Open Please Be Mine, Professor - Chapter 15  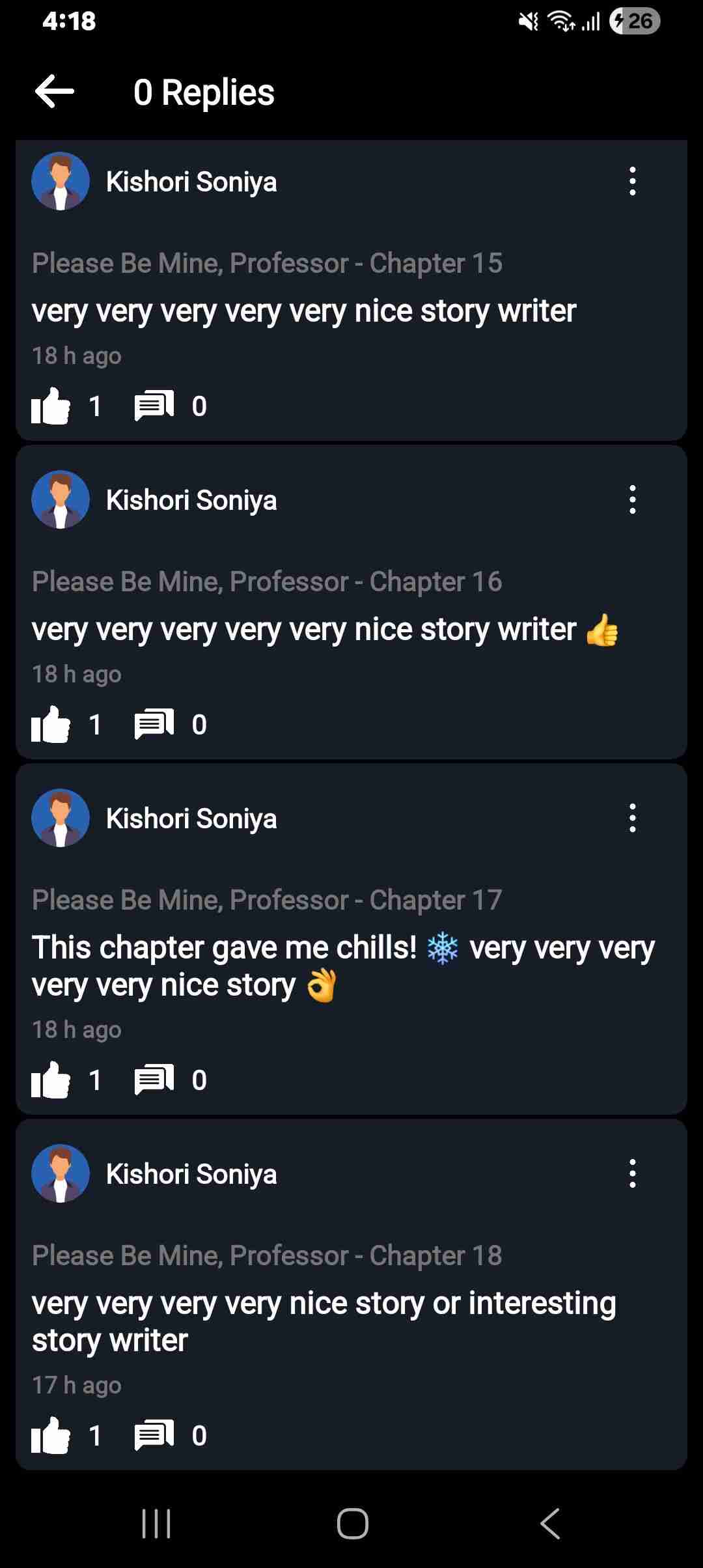point(267,263)
